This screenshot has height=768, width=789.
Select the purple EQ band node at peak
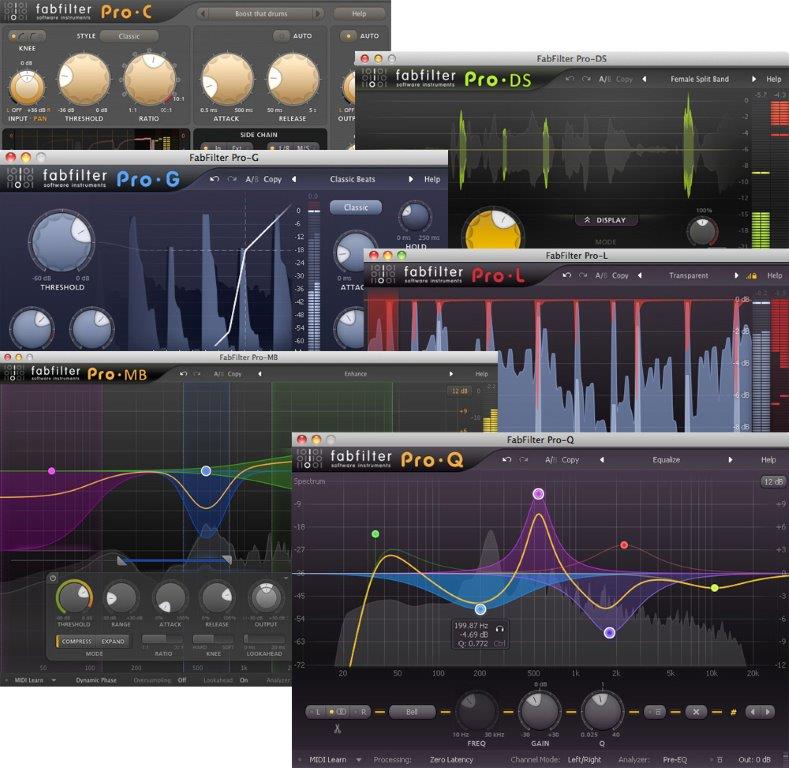(538, 494)
